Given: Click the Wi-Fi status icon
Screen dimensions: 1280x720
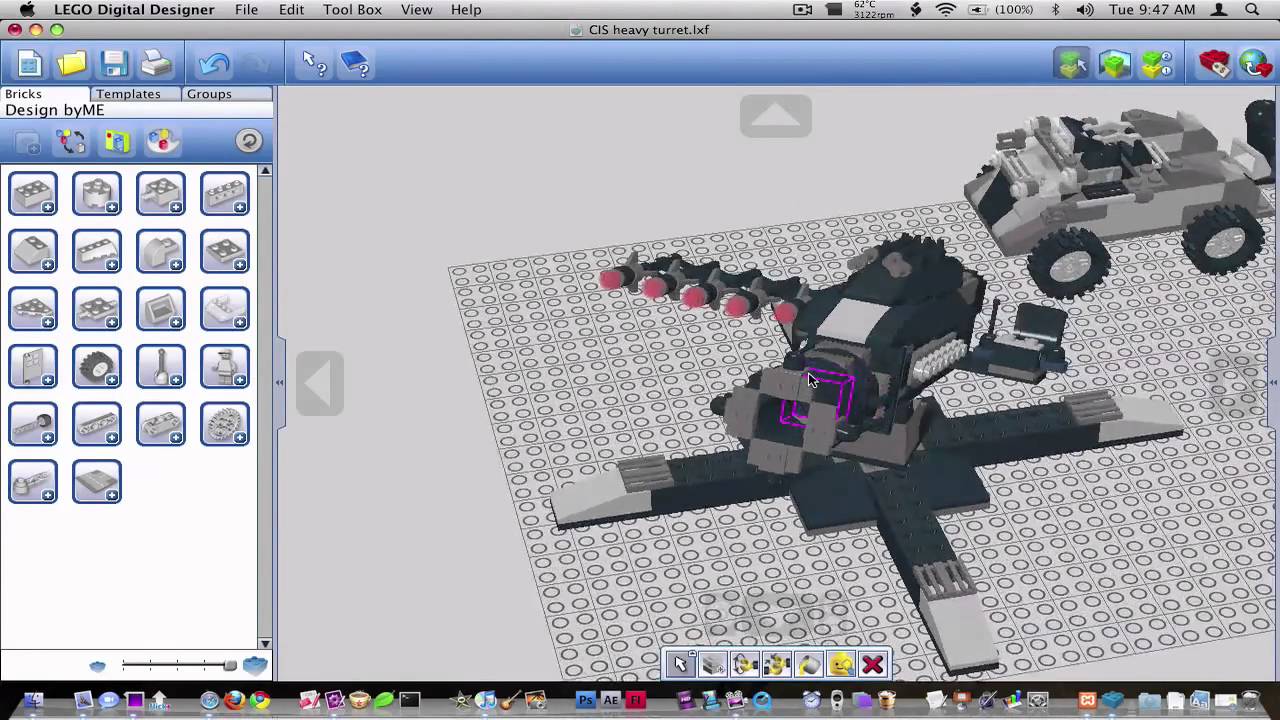Looking at the screenshot, I should pos(946,9).
